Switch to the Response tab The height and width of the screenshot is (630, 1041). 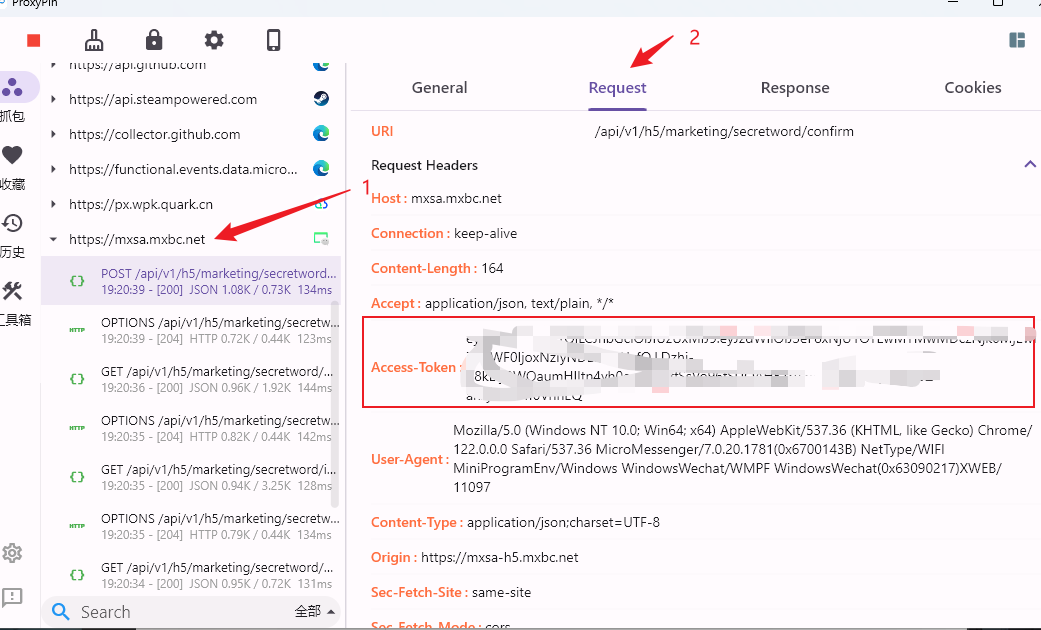tap(794, 88)
